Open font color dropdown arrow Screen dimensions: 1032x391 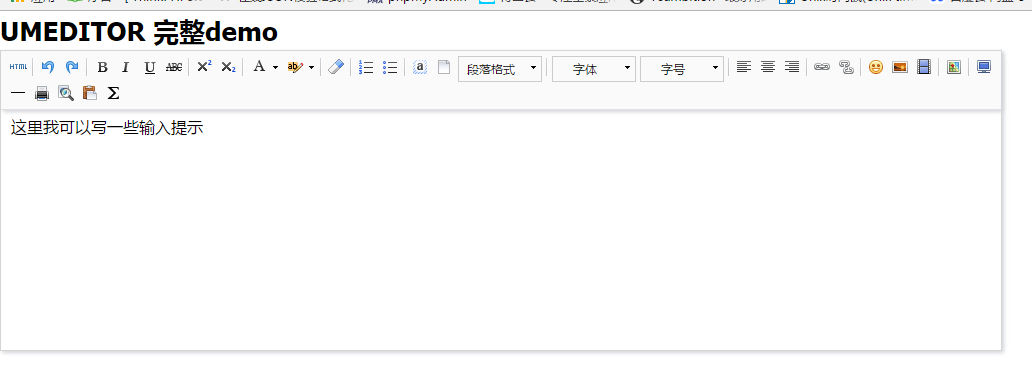click(x=275, y=67)
